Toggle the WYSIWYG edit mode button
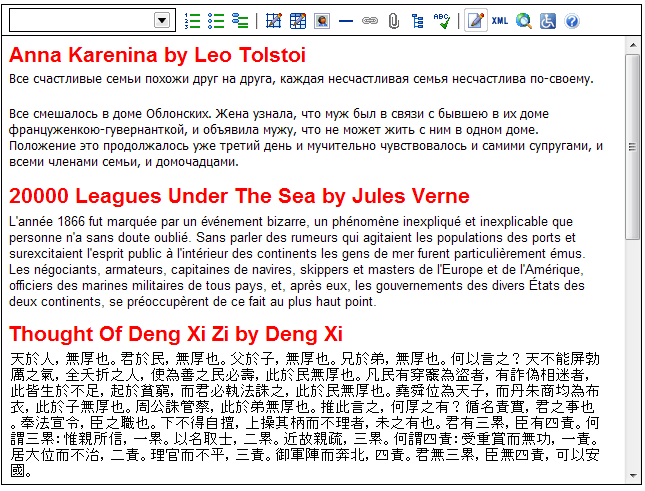645x491 pixels. click(476, 20)
